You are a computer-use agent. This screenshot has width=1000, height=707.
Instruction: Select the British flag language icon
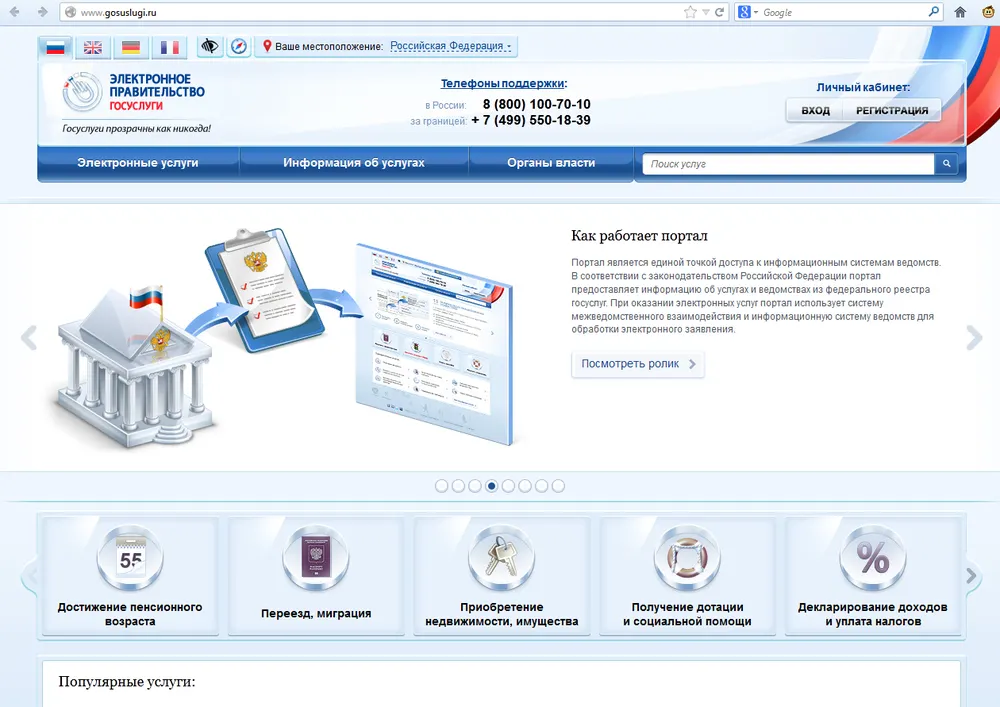point(93,47)
